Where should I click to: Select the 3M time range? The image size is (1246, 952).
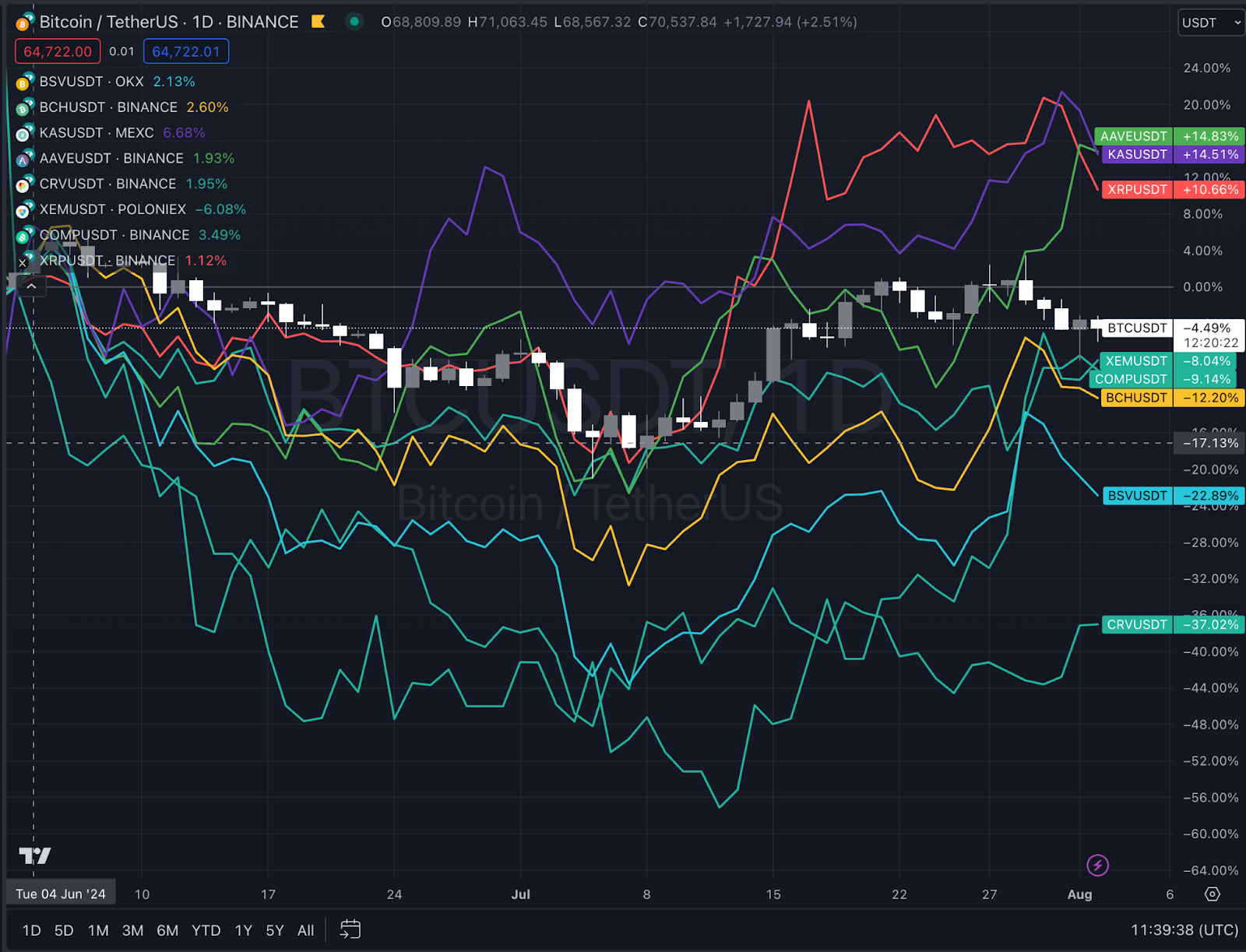[x=132, y=930]
